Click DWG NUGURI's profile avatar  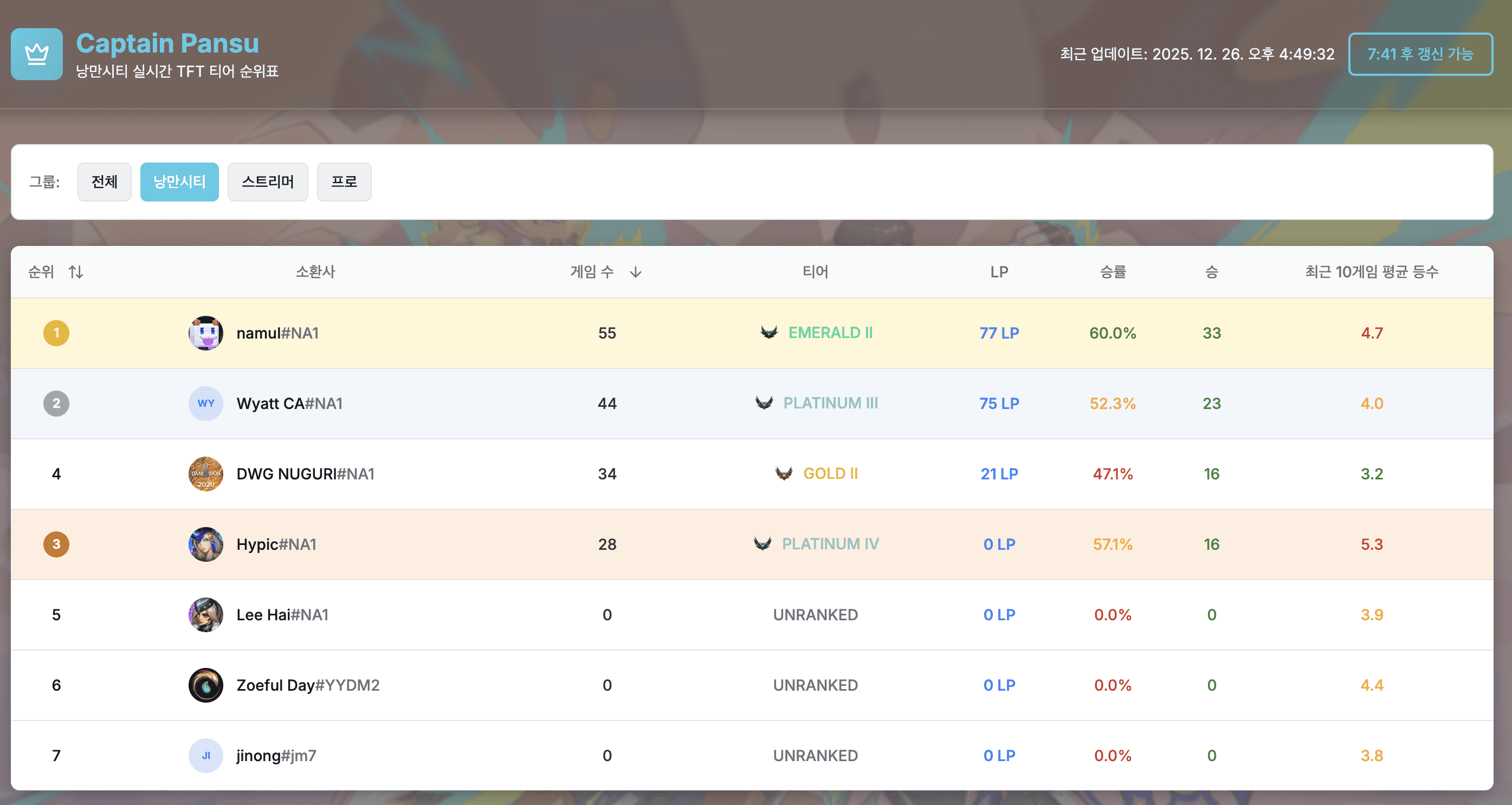pyautogui.click(x=205, y=473)
